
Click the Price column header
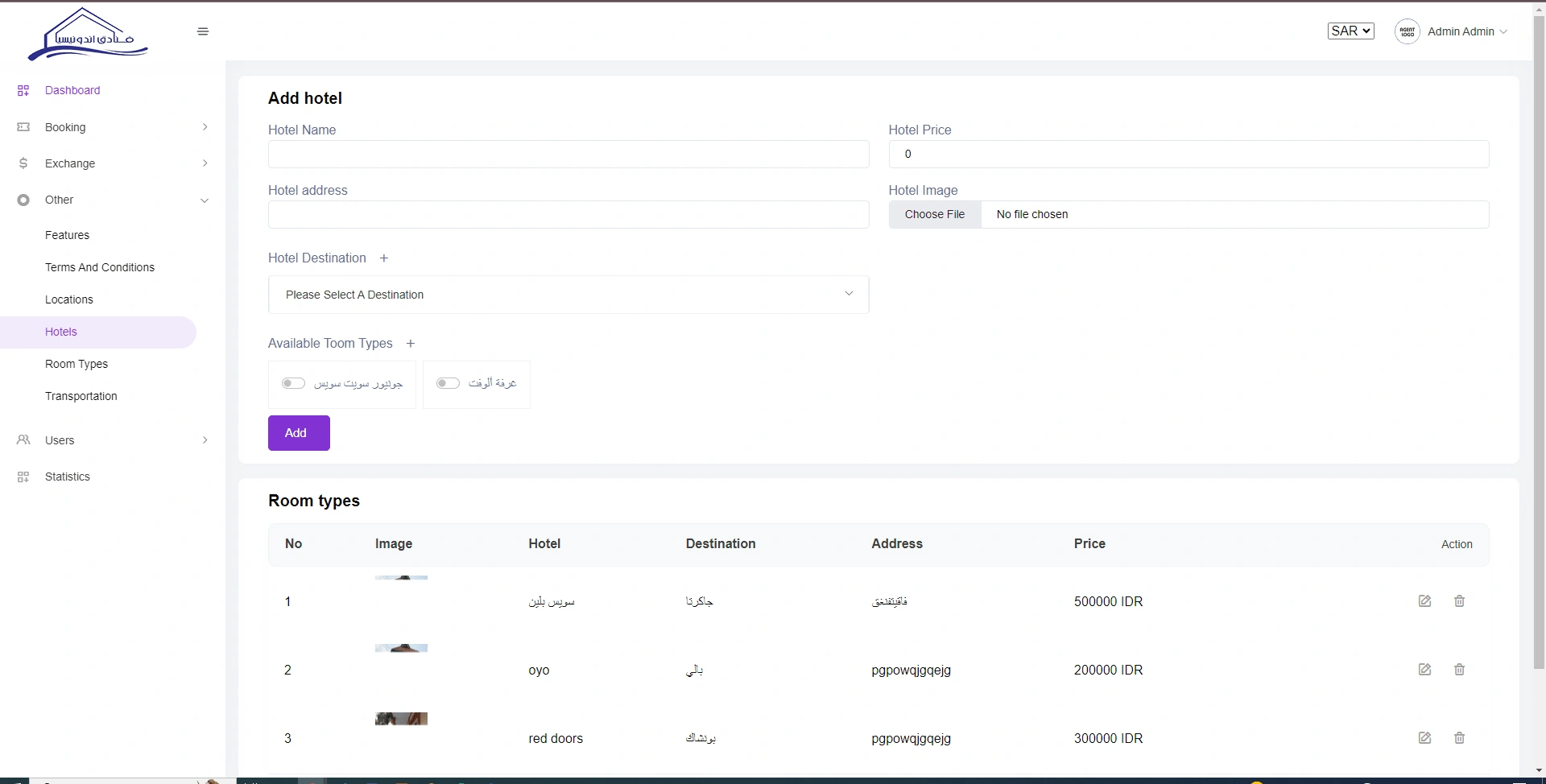point(1089,544)
